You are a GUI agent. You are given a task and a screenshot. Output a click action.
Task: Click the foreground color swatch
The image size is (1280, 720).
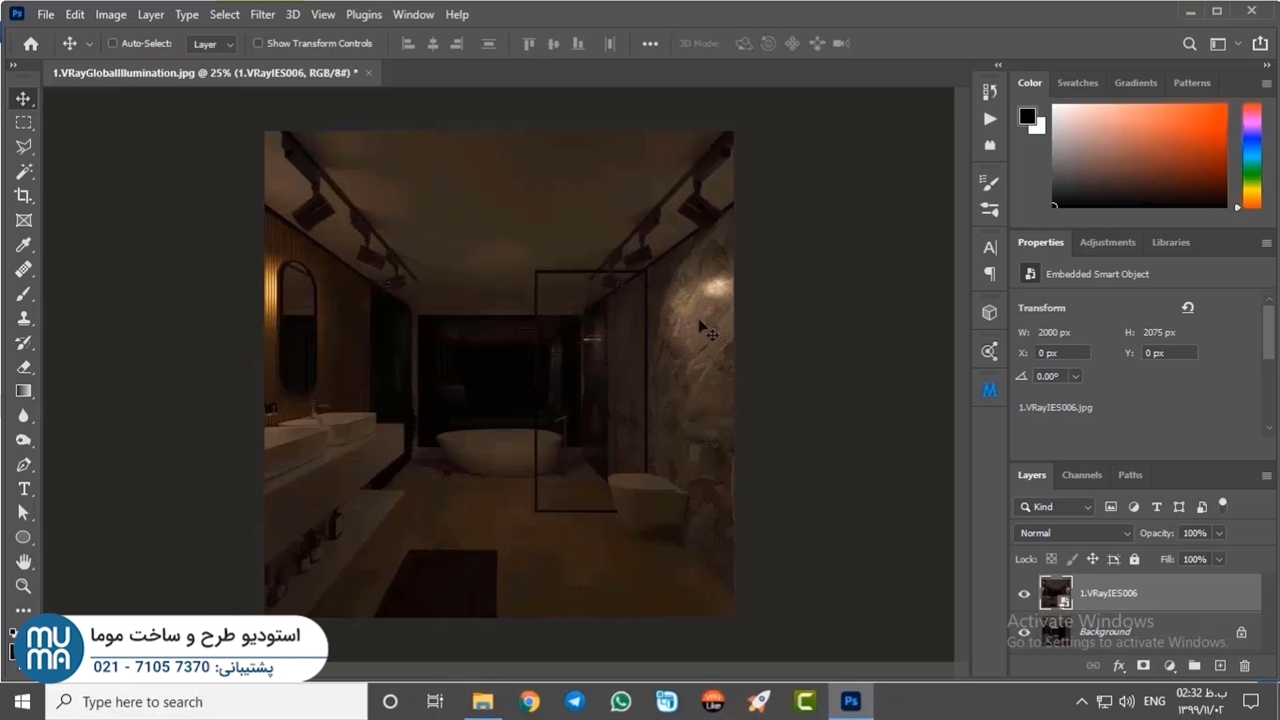[x=1027, y=116]
